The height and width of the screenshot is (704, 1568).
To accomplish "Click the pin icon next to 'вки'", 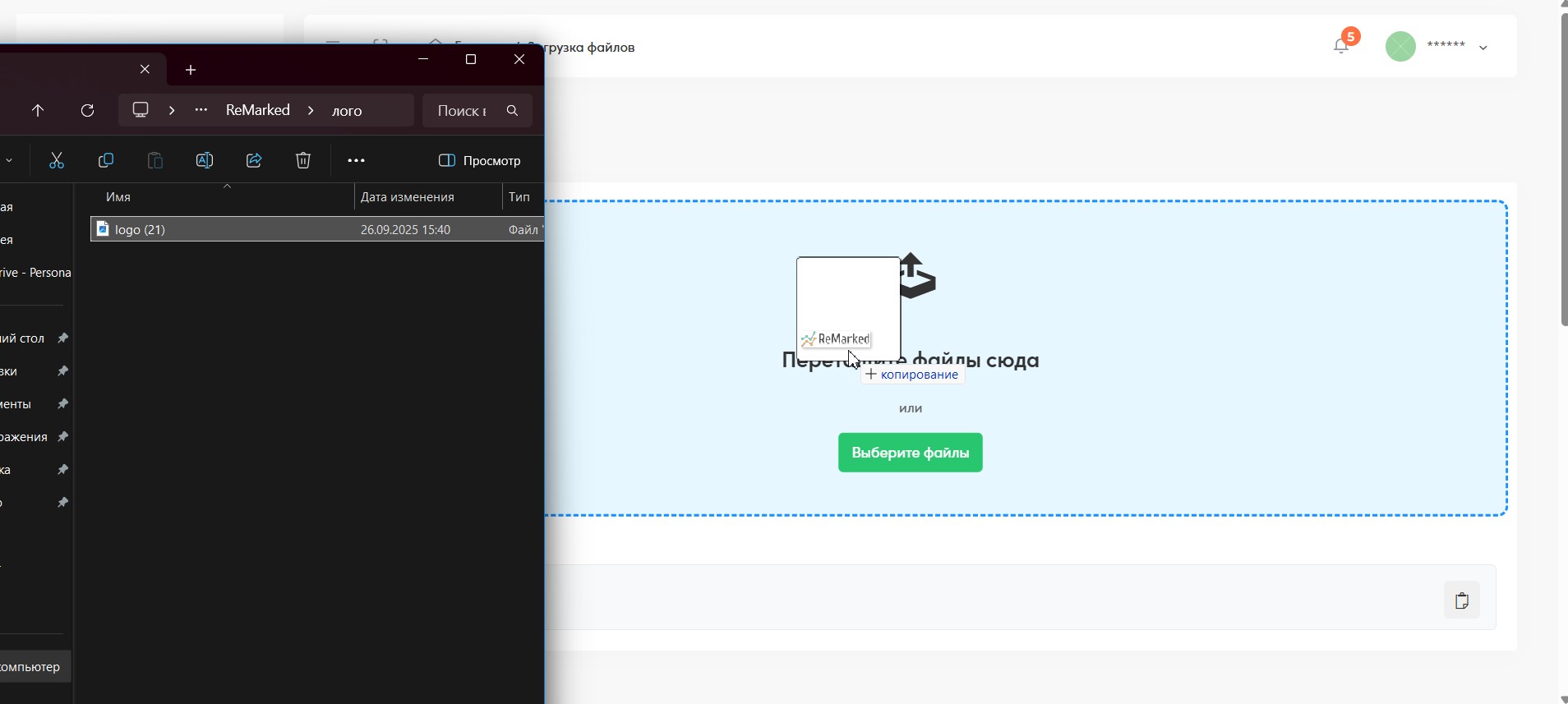I will [x=62, y=371].
